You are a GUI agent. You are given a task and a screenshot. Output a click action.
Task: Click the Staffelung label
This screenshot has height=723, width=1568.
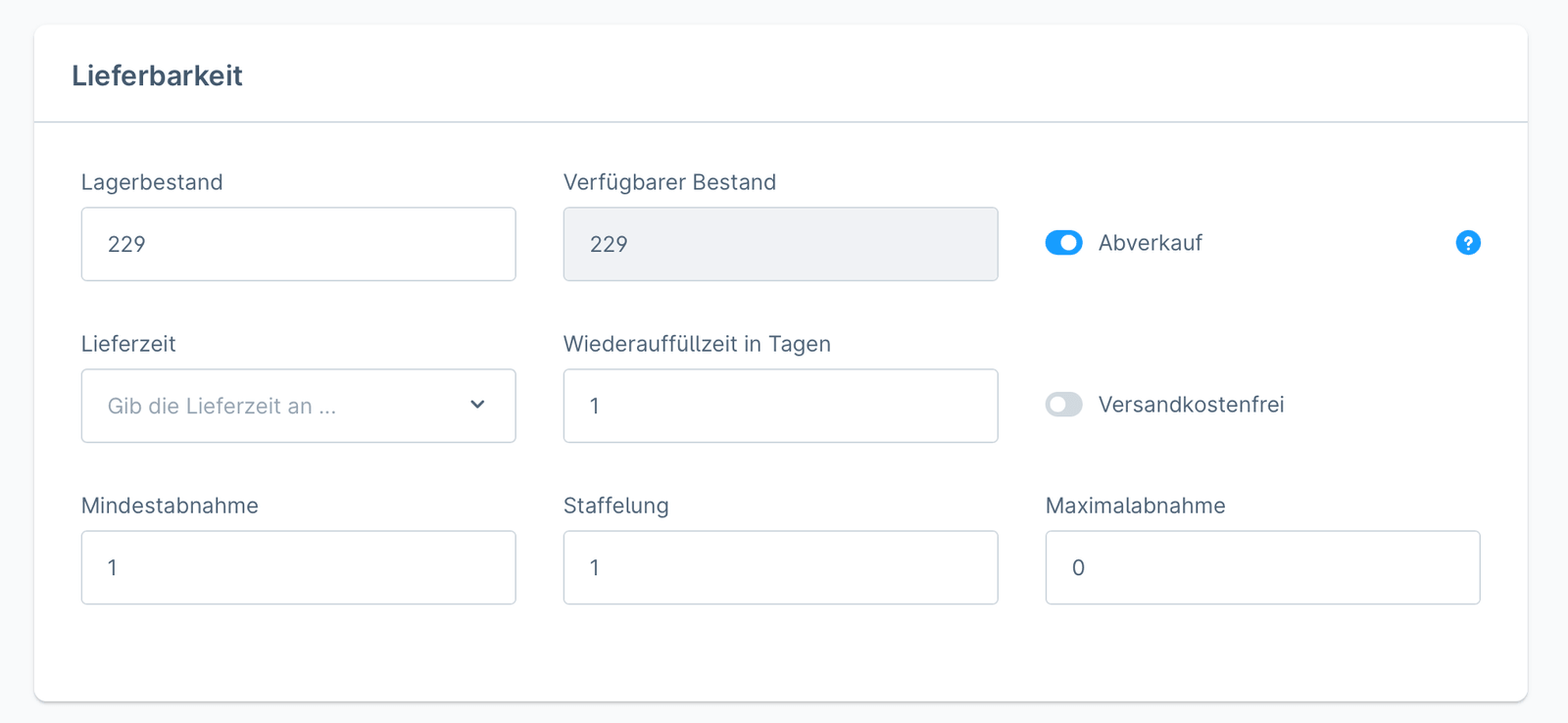tap(616, 506)
